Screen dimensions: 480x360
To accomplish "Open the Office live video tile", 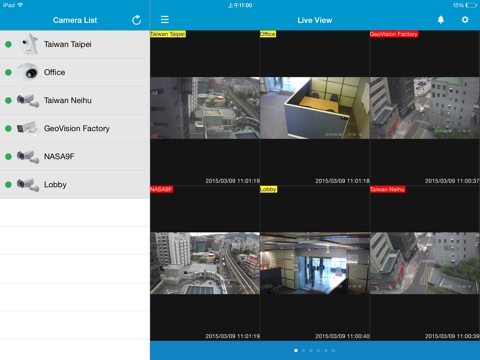I will click(315, 108).
